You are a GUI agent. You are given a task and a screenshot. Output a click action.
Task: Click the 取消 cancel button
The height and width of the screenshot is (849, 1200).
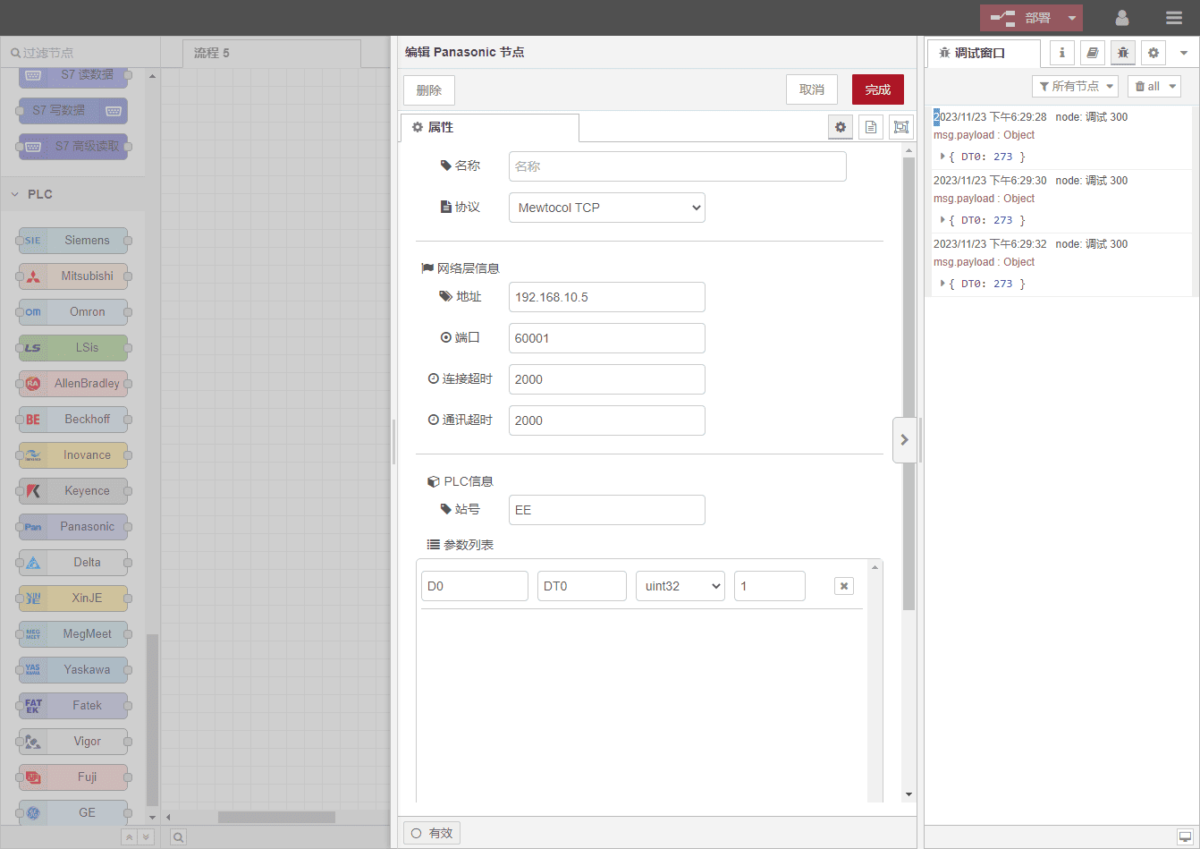pyautogui.click(x=811, y=90)
